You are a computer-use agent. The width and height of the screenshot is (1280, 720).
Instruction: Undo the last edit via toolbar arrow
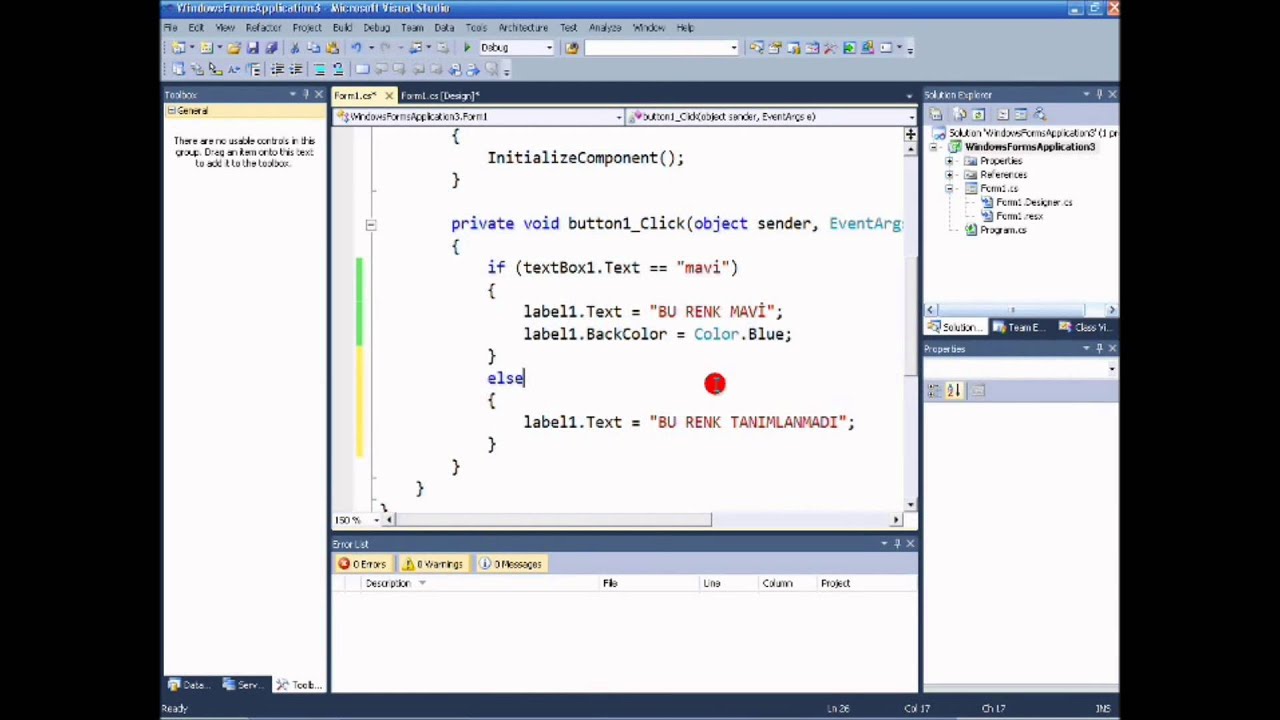point(356,48)
